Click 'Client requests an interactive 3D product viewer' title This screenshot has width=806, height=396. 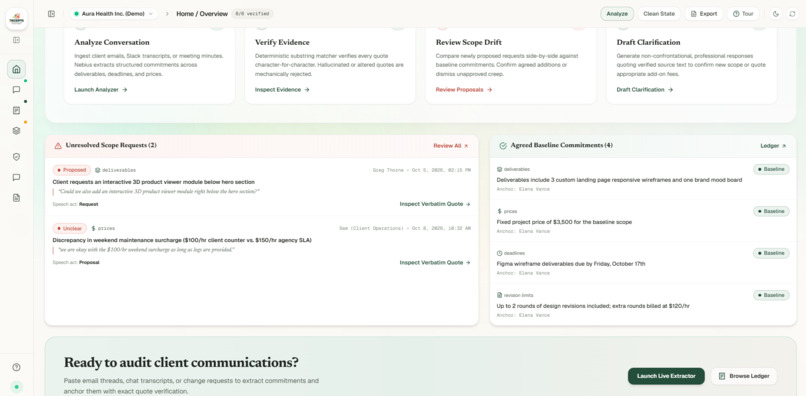click(154, 182)
